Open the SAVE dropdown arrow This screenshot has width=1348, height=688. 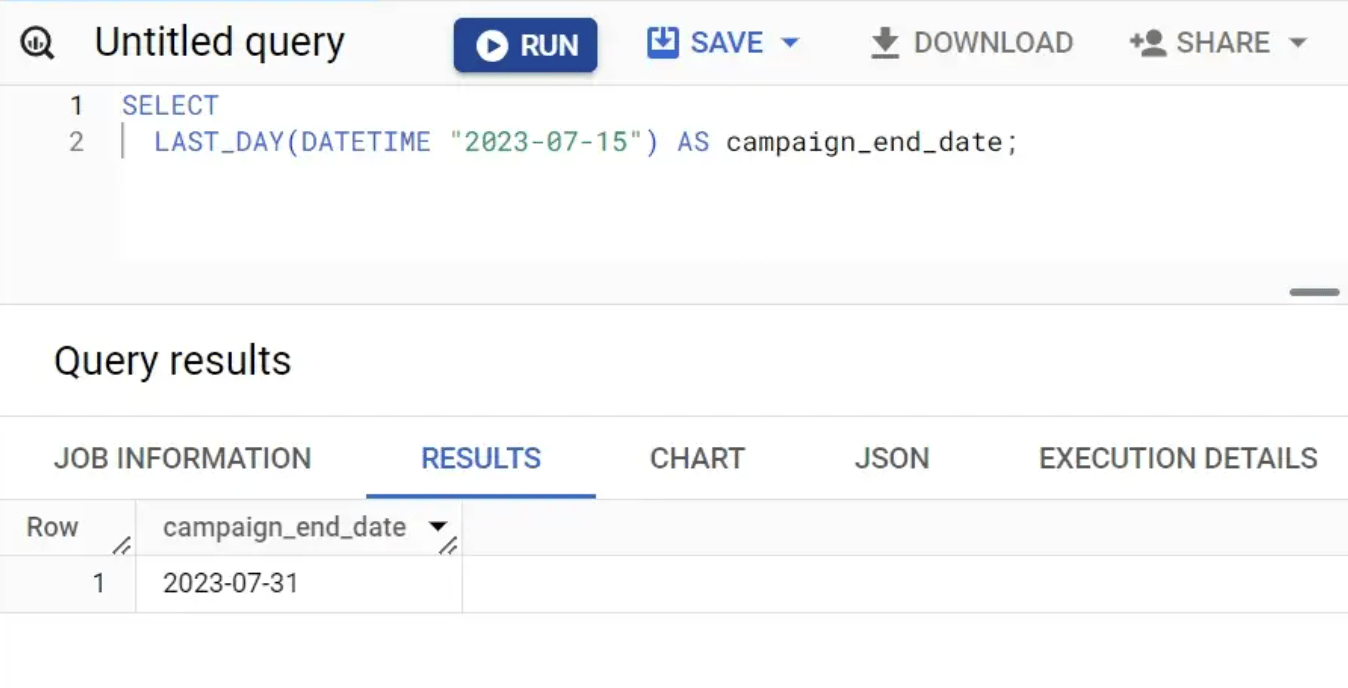click(x=790, y=43)
